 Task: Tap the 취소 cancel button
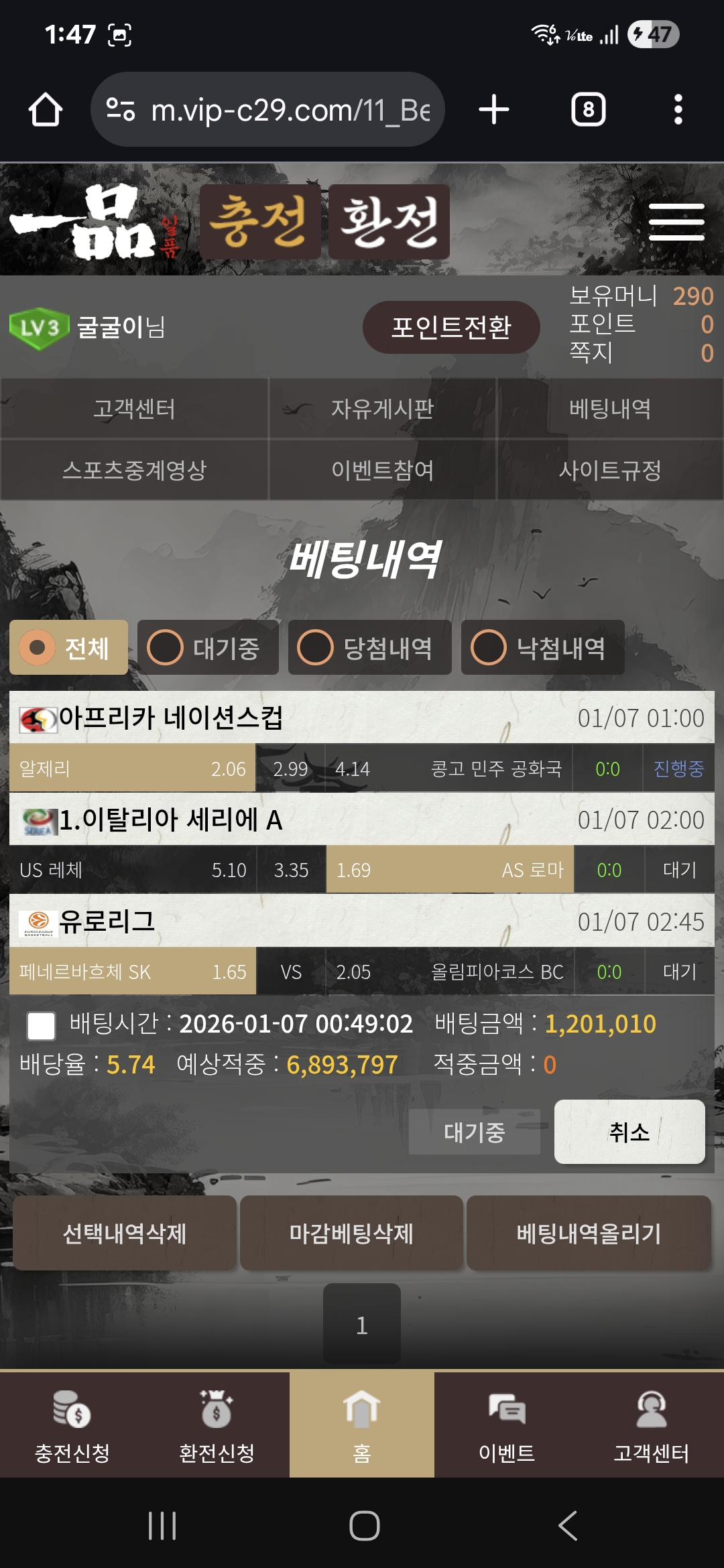629,1132
